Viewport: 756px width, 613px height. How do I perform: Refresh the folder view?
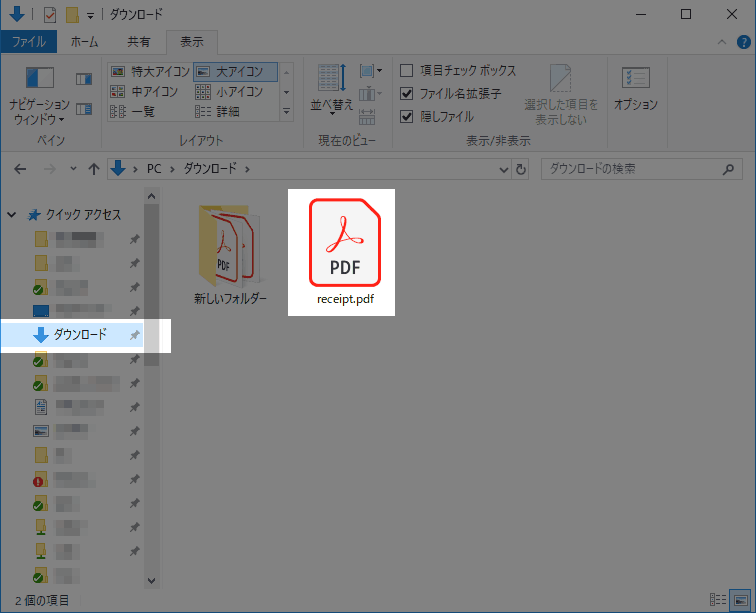pyautogui.click(x=521, y=169)
